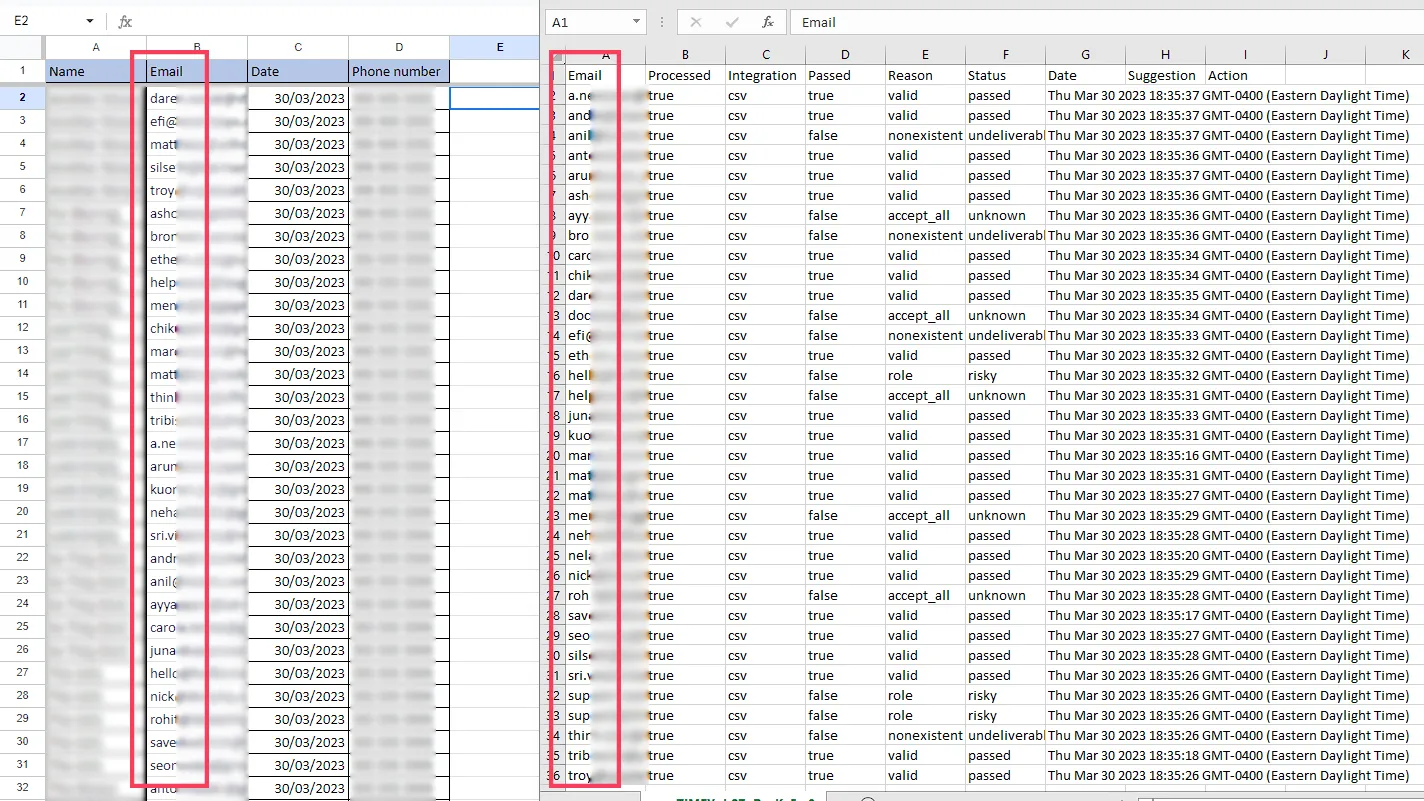This screenshot has height=801, width=1424.
Task: Click the Enter checkmark in Excel's formula bar
Action: [732, 22]
